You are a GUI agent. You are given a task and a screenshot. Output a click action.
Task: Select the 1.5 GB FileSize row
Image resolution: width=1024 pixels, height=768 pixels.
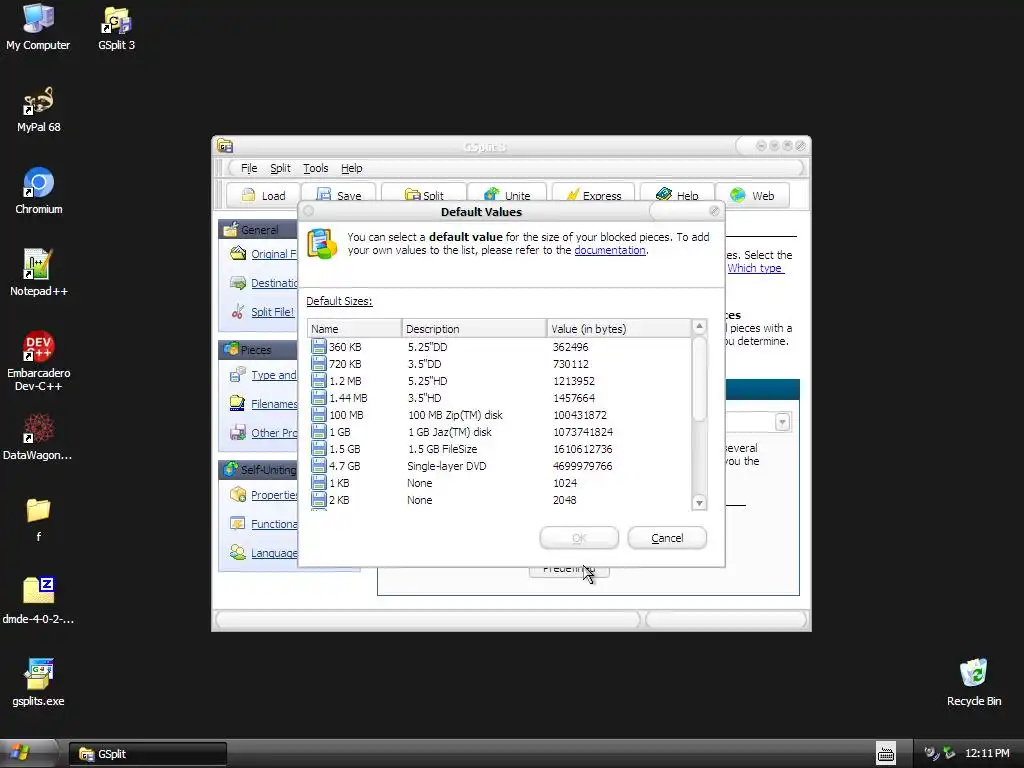(x=500, y=449)
